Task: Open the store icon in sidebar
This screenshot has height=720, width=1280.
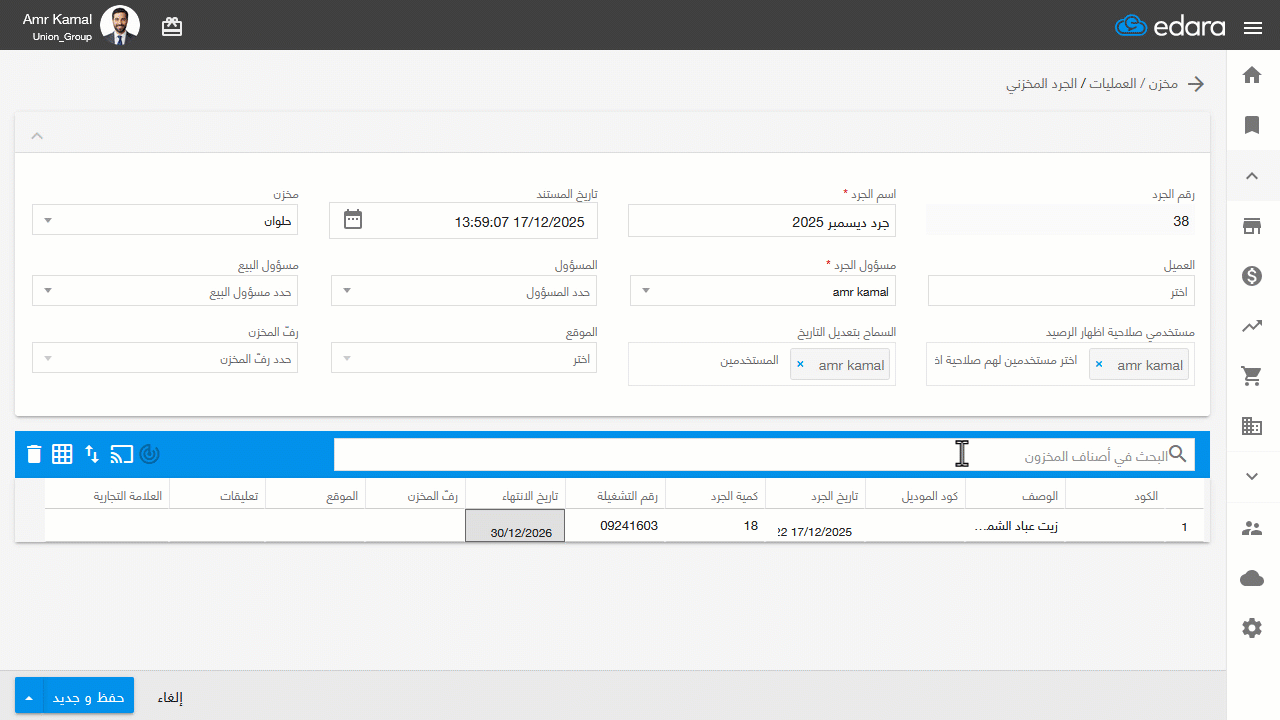Action: [1252, 226]
